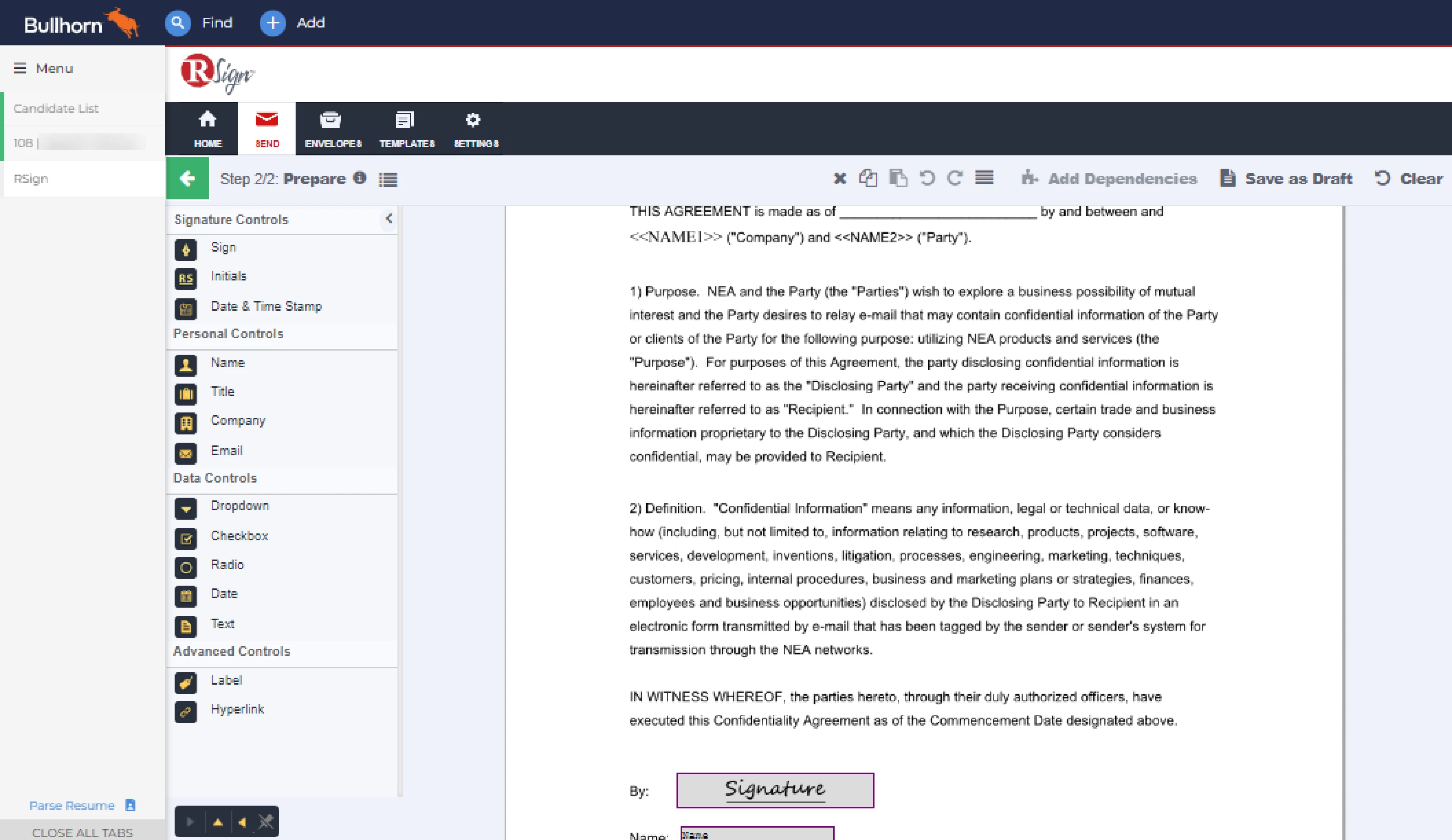Open the Bullhorn Menu hamburger
Screen dimensions: 1452x840
20,68
